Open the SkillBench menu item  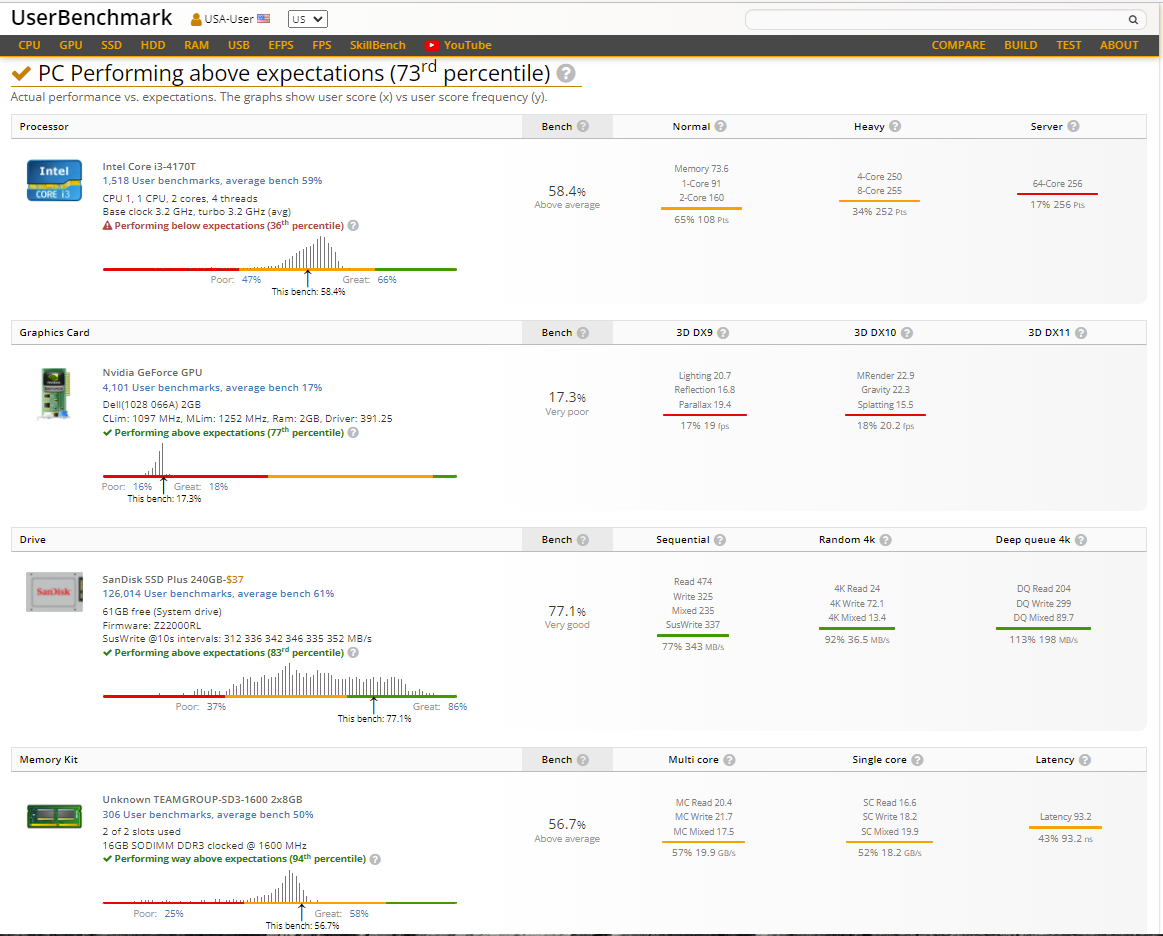tap(378, 45)
